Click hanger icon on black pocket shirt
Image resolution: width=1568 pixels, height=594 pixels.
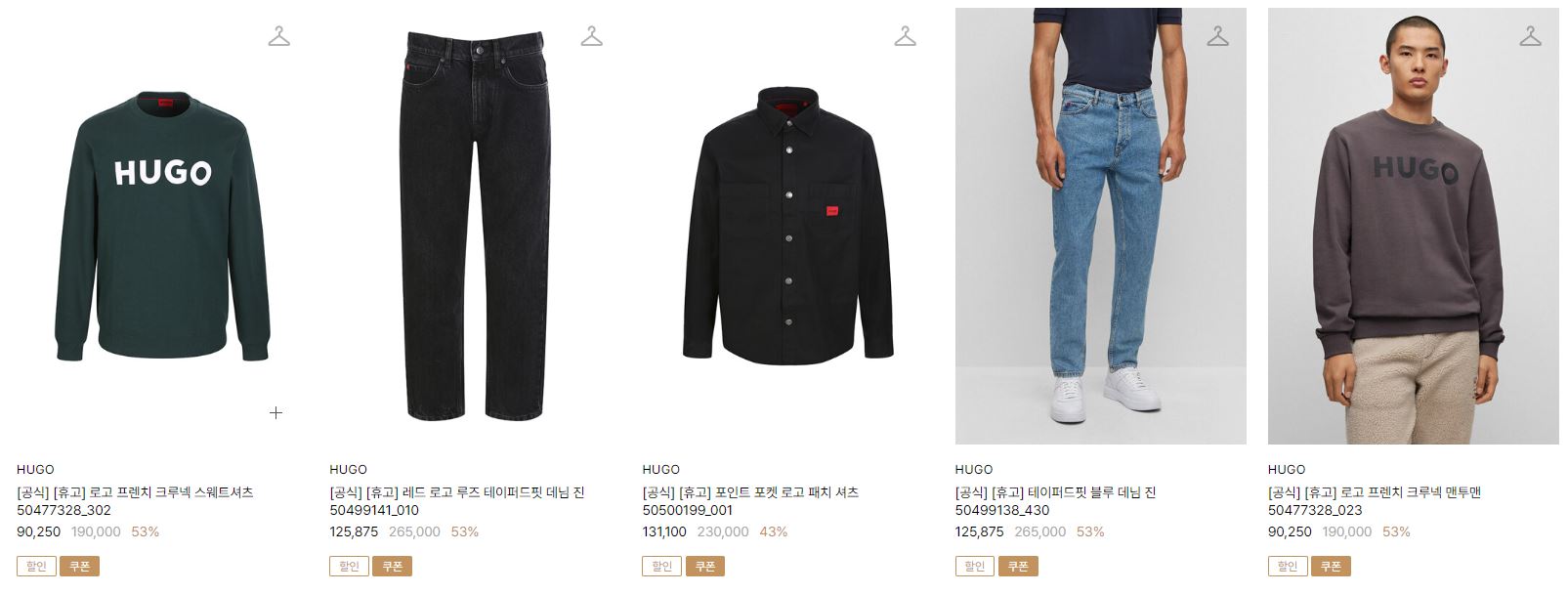pyautogui.click(x=905, y=37)
